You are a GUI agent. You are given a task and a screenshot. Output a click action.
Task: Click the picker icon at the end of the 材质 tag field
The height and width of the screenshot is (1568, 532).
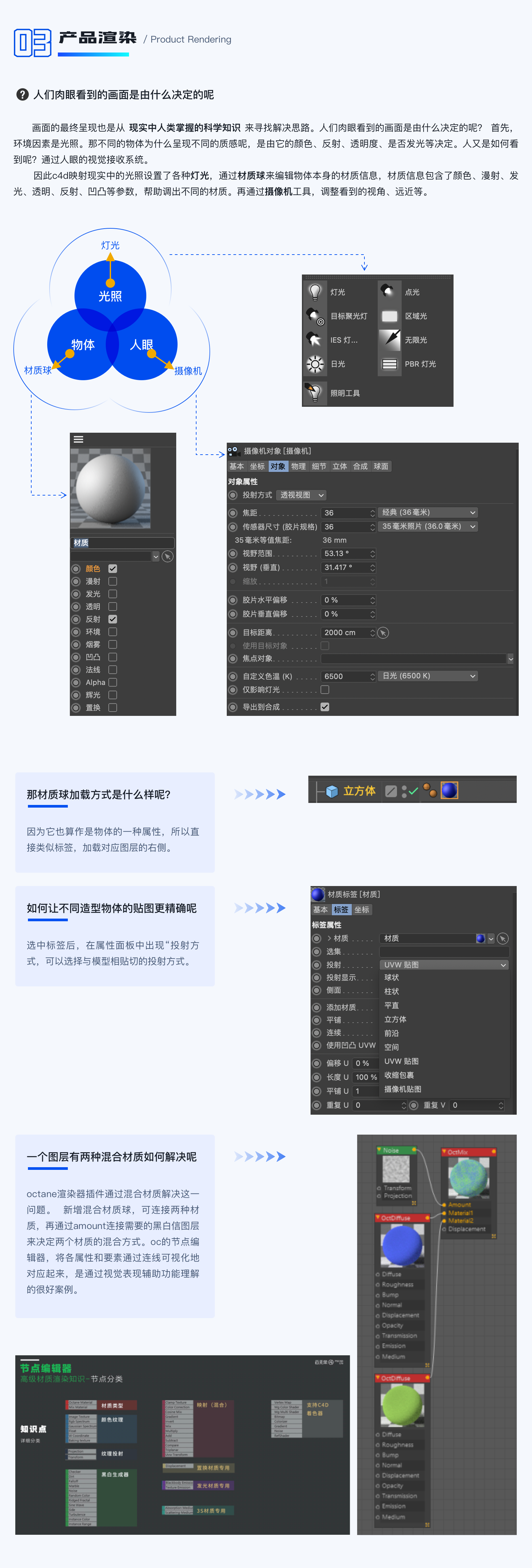[x=503, y=938]
